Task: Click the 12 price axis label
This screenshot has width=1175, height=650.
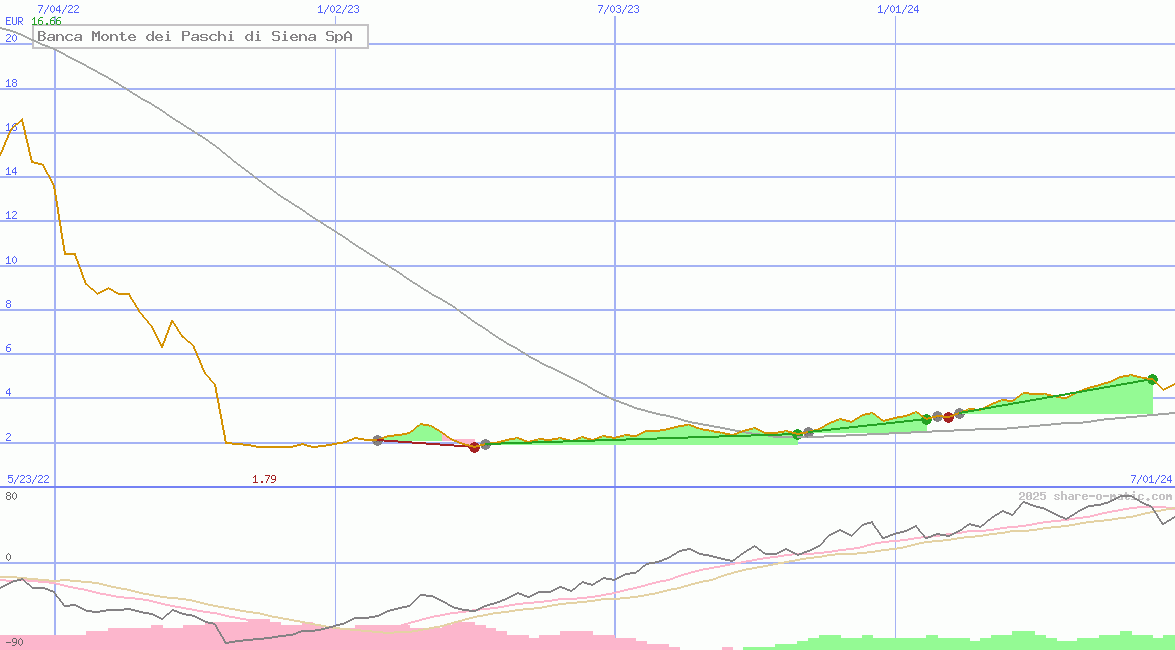Action: pyautogui.click(x=11, y=216)
